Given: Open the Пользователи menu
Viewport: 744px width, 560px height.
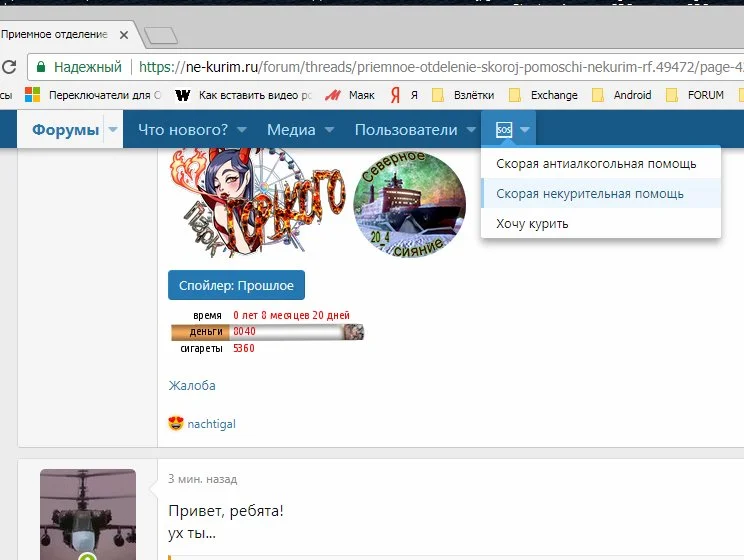Looking at the screenshot, I should click(x=406, y=130).
